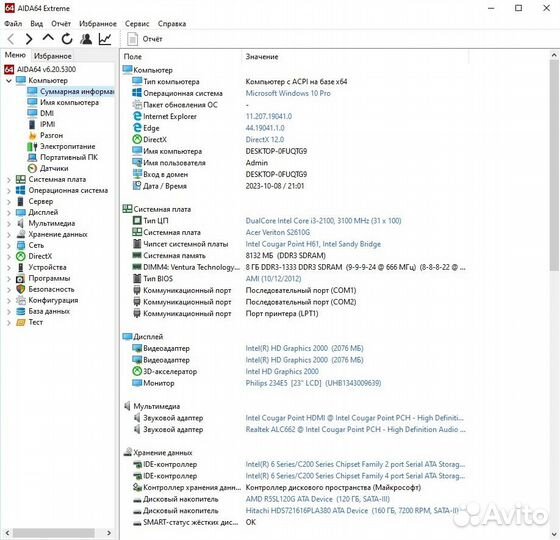Click the graph chart toolbar icon

click(x=105, y=39)
